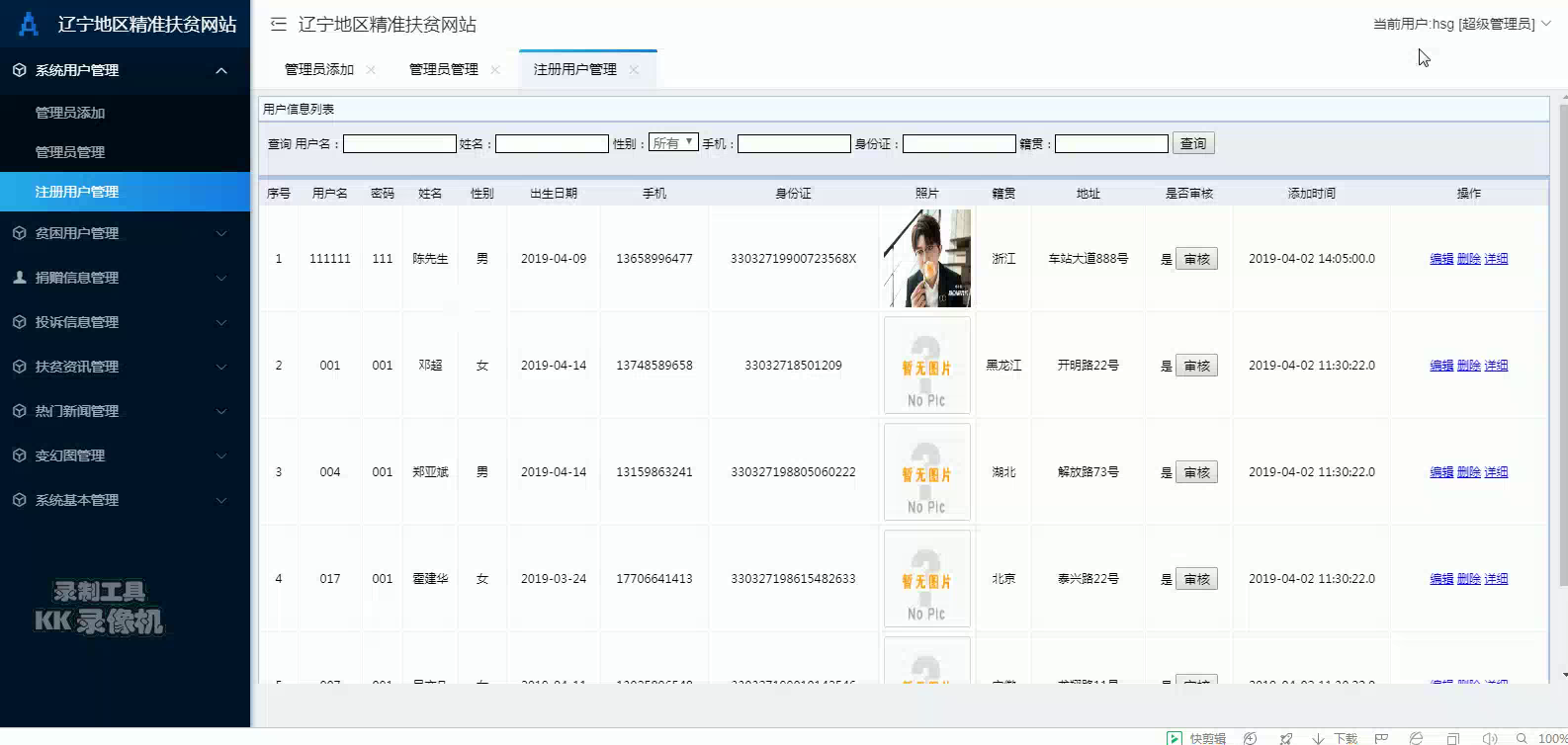Click the 手机 query input field
This screenshot has width=1568, height=745.
pyautogui.click(x=794, y=143)
